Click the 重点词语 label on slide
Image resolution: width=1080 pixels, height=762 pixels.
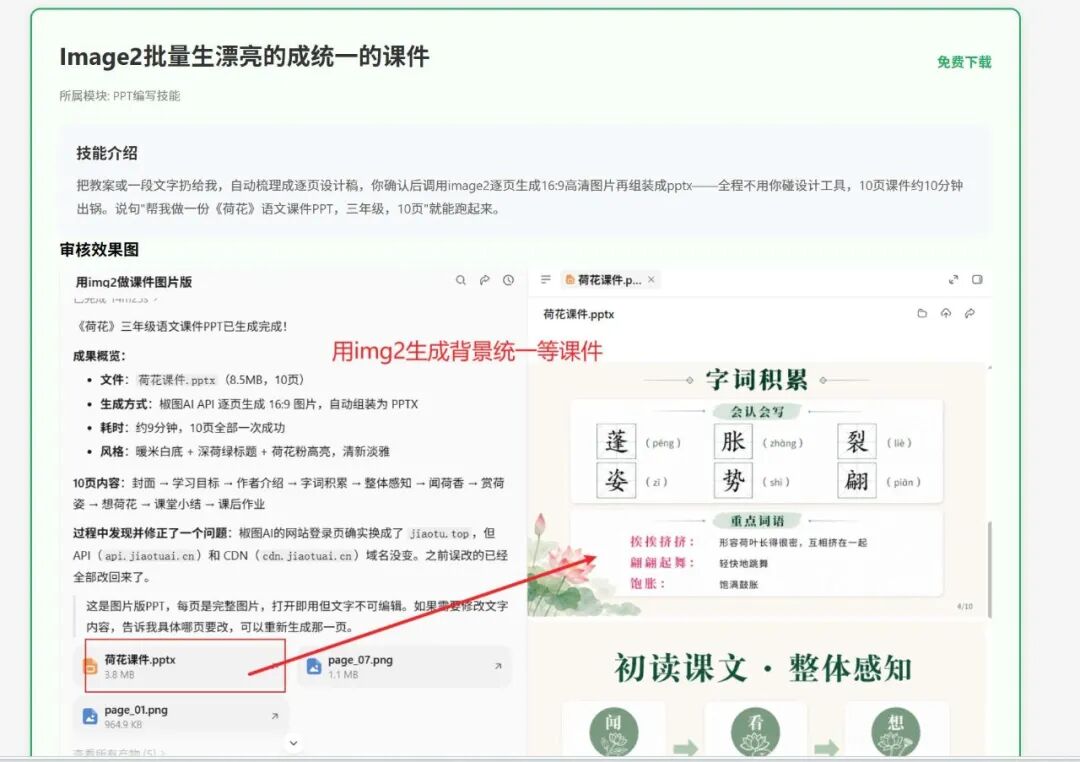tap(757, 521)
